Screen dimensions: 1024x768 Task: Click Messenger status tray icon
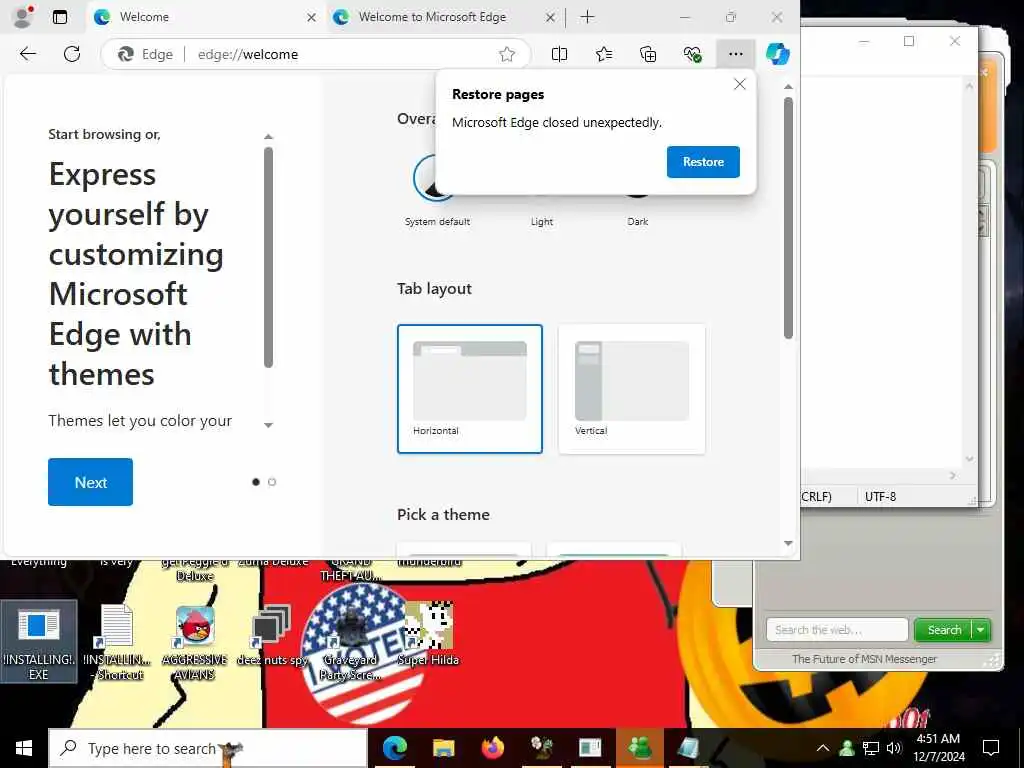click(x=847, y=748)
